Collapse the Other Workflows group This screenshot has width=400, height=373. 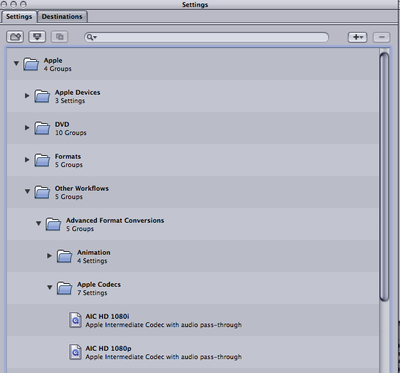click(27, 191)
